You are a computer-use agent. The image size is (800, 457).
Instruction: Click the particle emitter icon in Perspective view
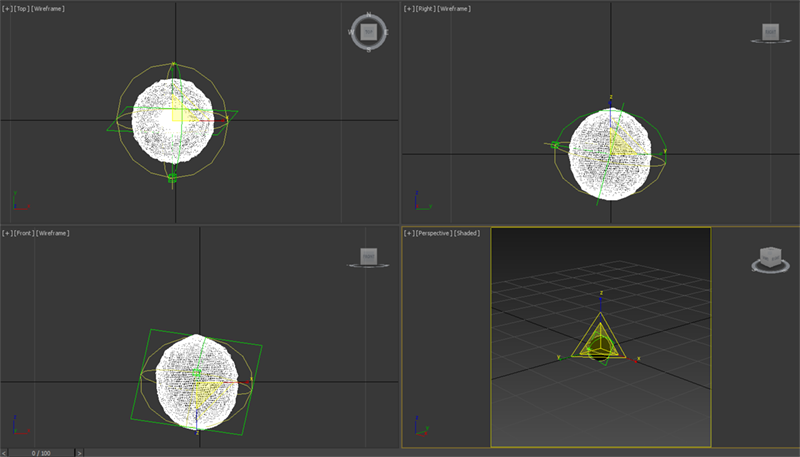click(600, 340)
